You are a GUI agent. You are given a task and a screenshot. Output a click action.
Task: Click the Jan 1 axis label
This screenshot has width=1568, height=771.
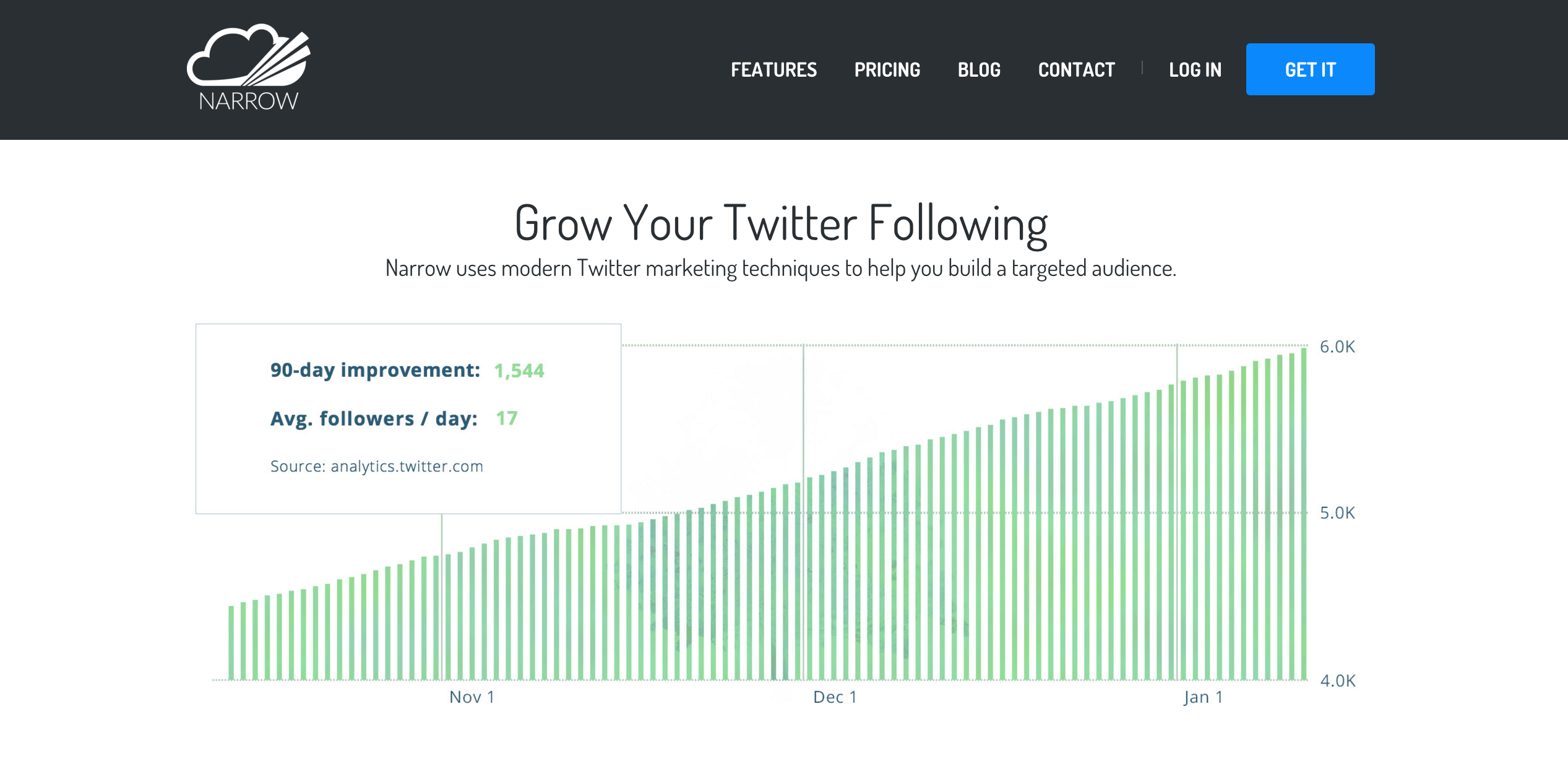[1203, 697]
